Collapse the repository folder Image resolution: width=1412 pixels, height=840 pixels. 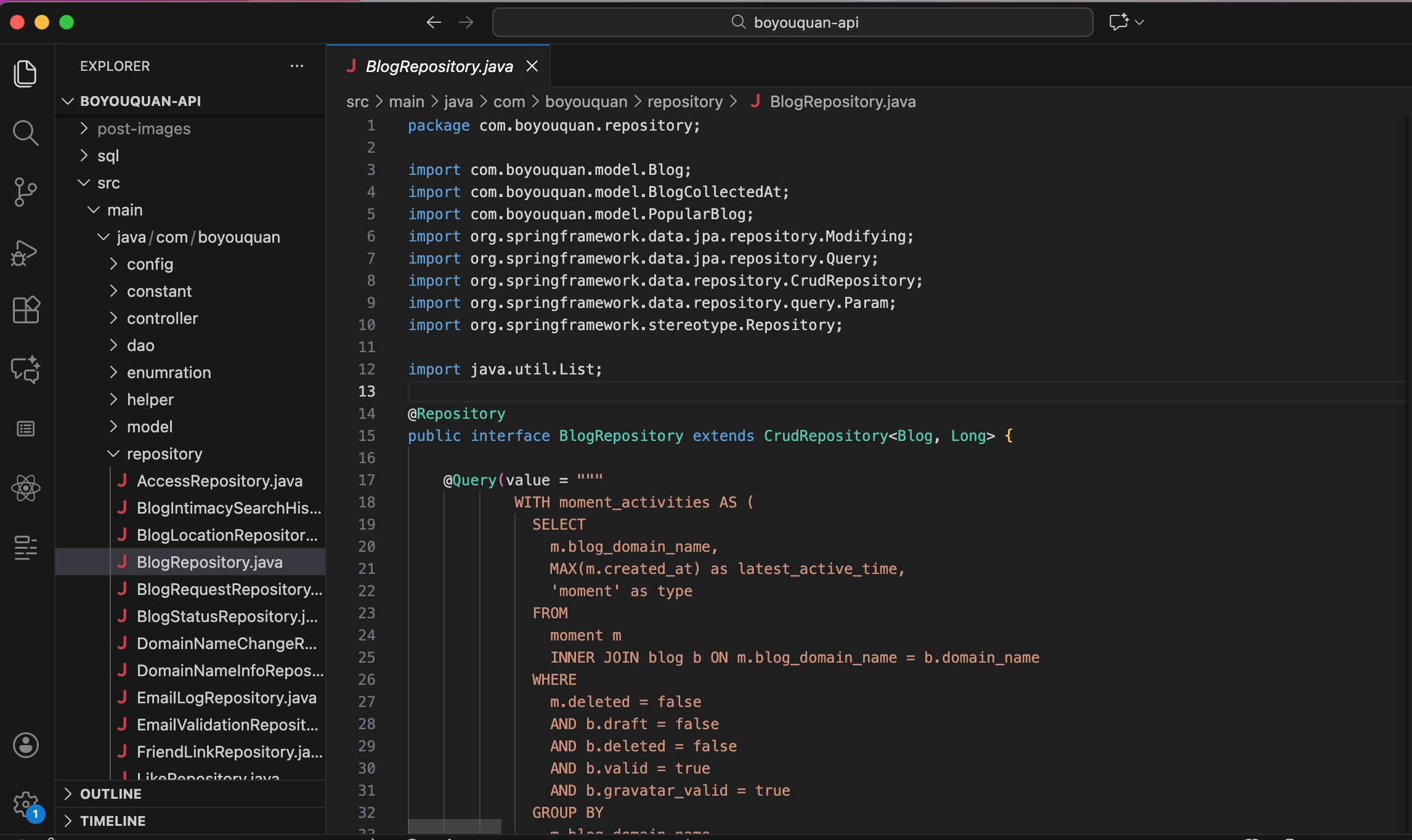tap(164, 454)
